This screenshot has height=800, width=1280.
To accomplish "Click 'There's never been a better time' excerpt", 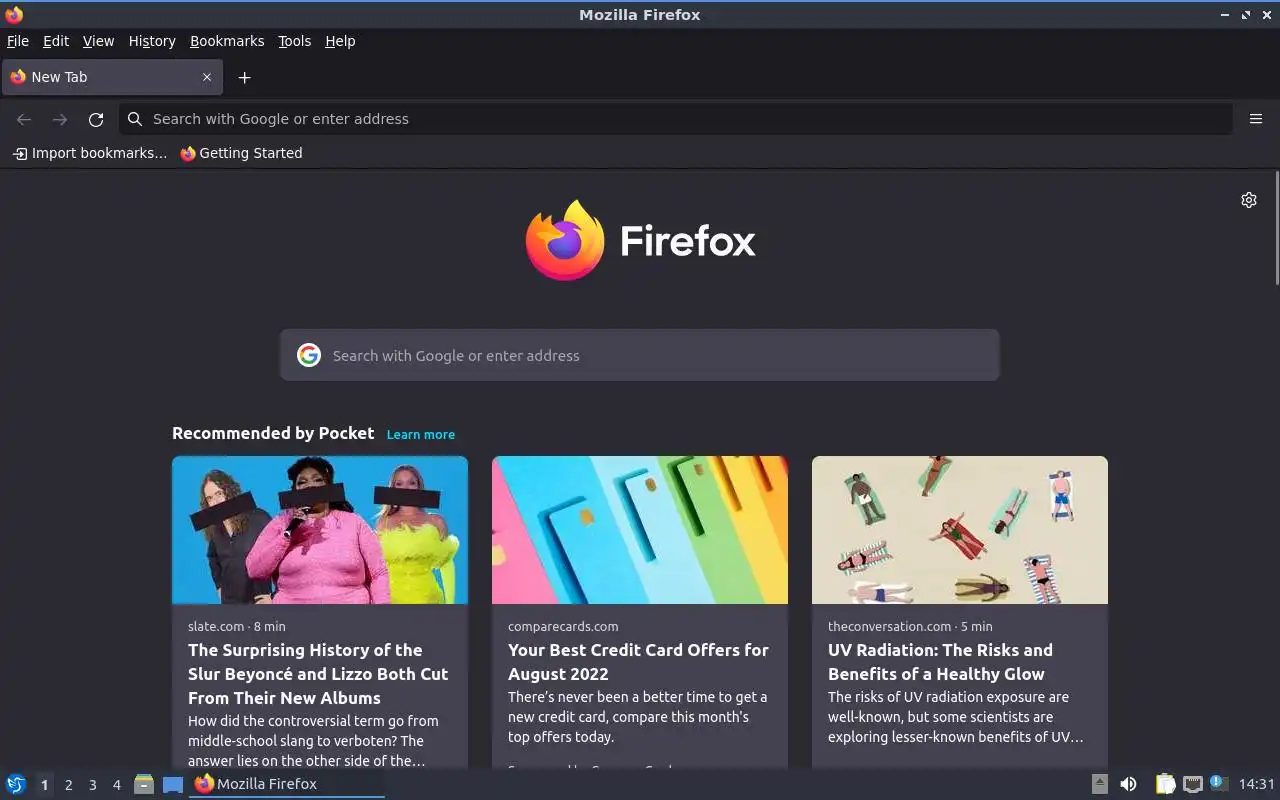I will tap(637, 717).
